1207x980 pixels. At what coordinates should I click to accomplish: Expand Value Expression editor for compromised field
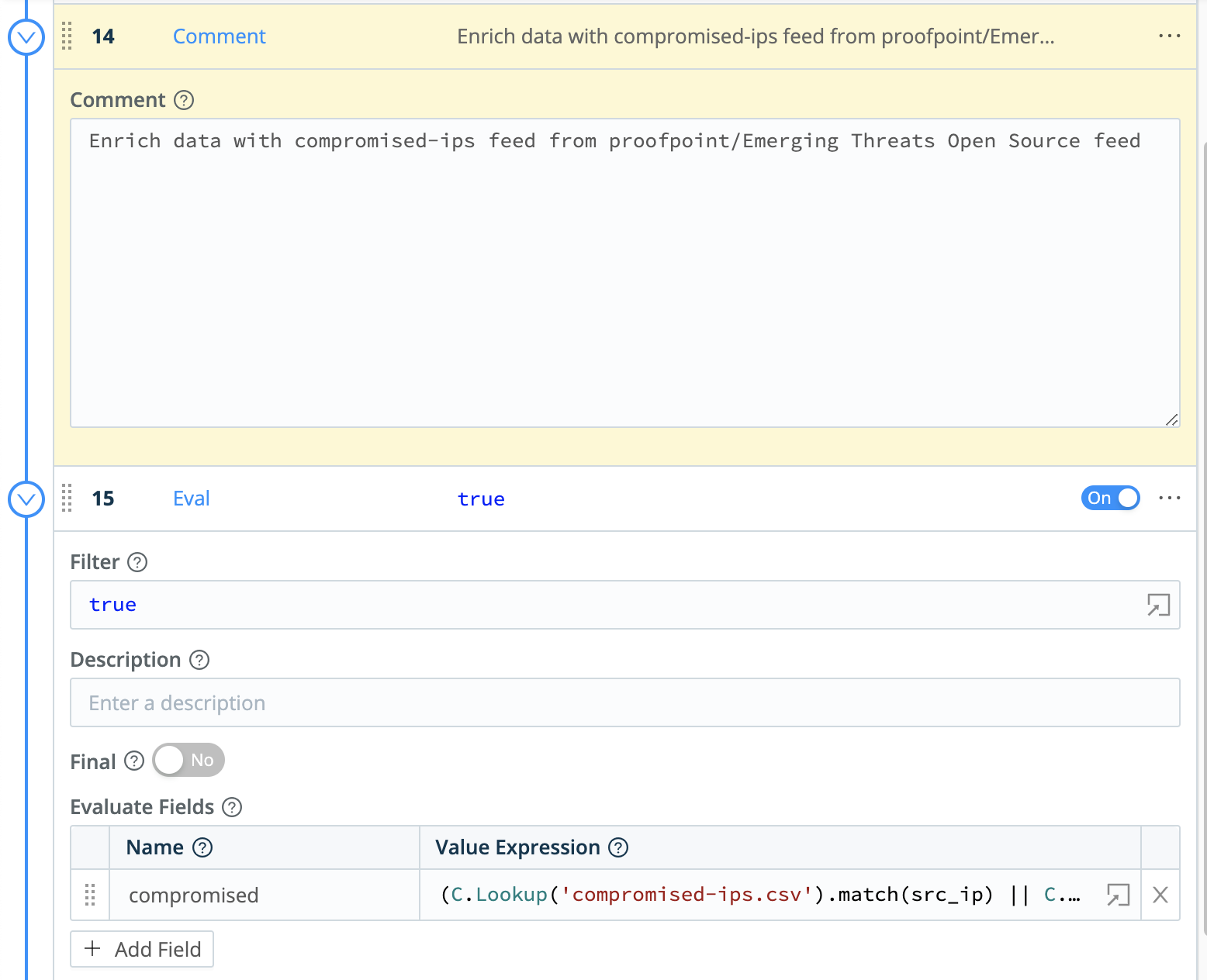tap(1118, 895)
